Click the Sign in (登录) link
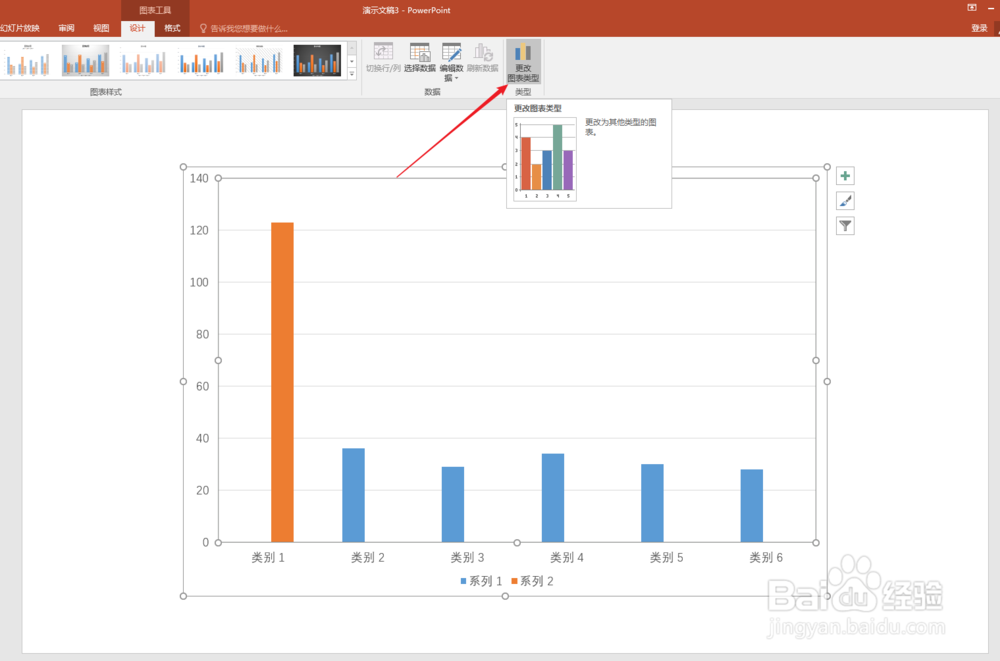 click(979, 28)
